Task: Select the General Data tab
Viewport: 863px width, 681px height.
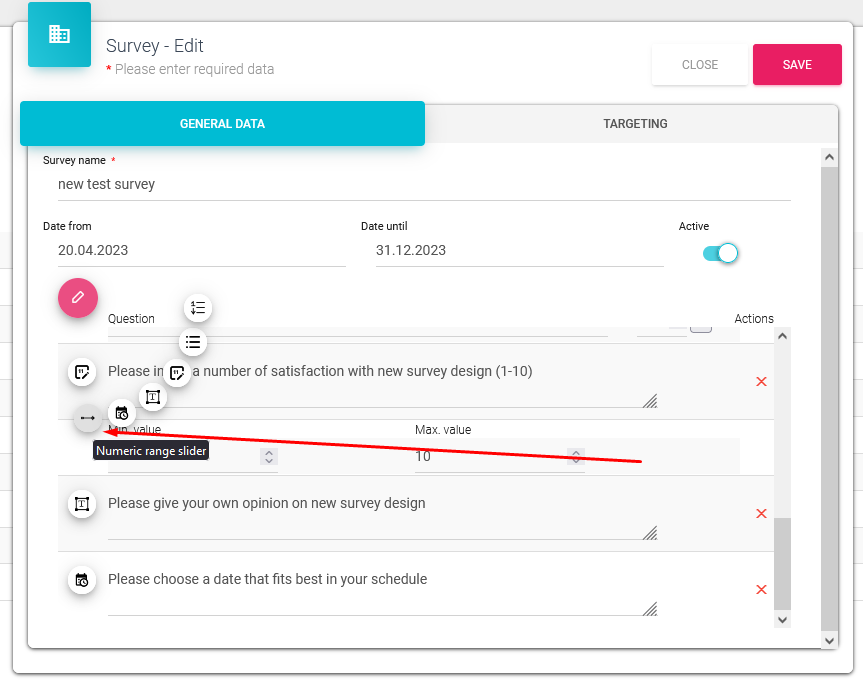Action: click(222, 124)
